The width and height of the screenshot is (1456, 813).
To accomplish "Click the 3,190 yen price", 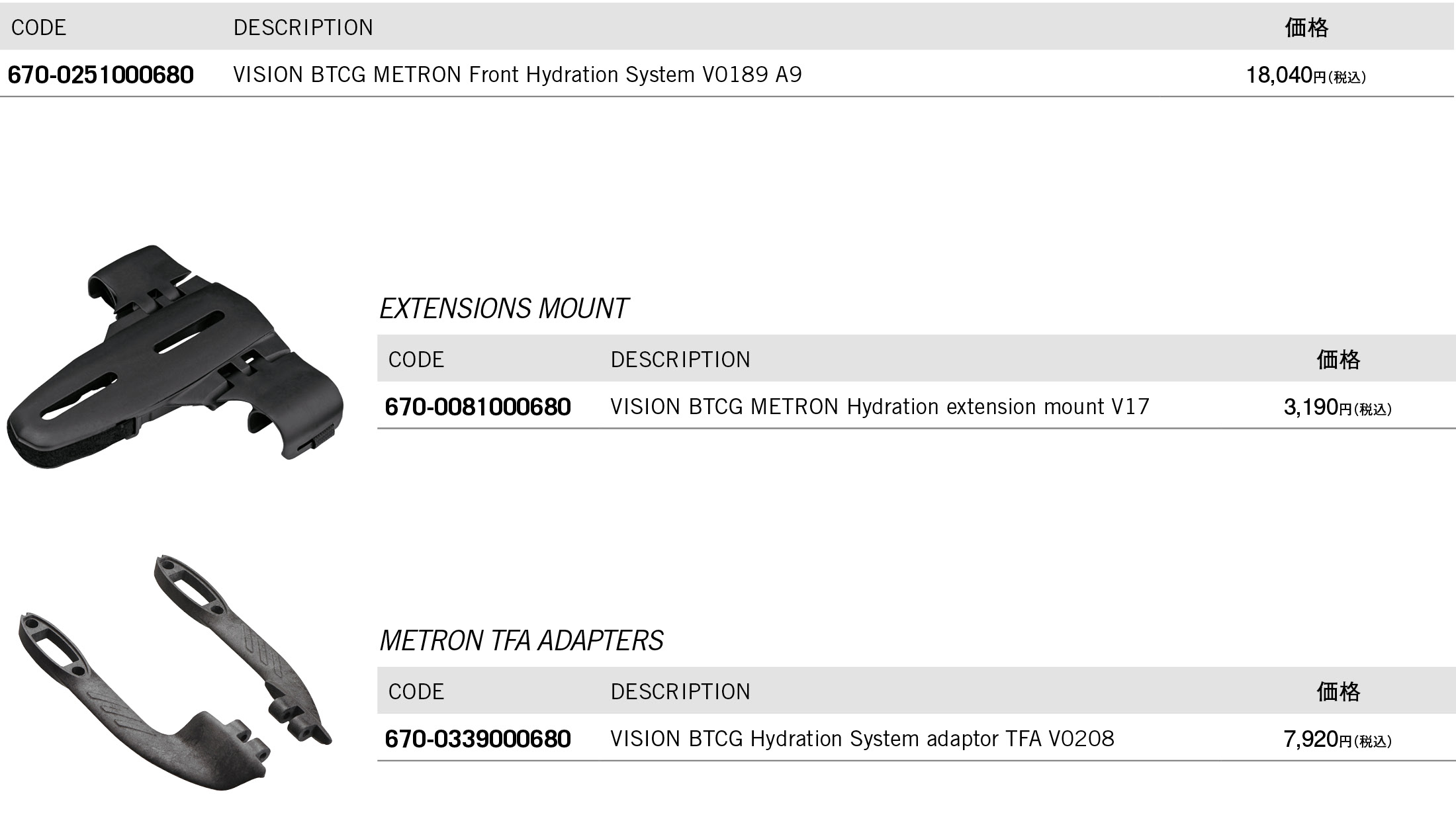I will click(1338, 407).
